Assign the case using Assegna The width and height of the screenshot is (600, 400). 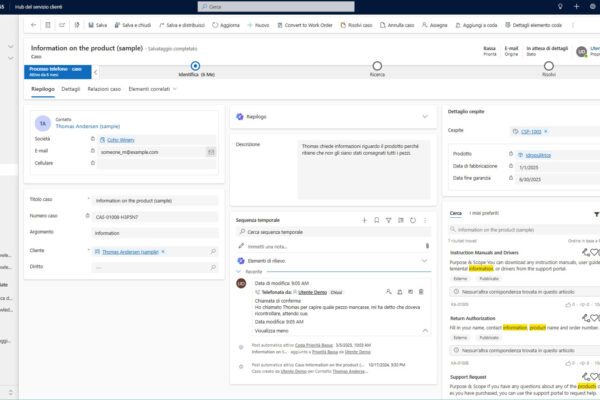[434, 25]
